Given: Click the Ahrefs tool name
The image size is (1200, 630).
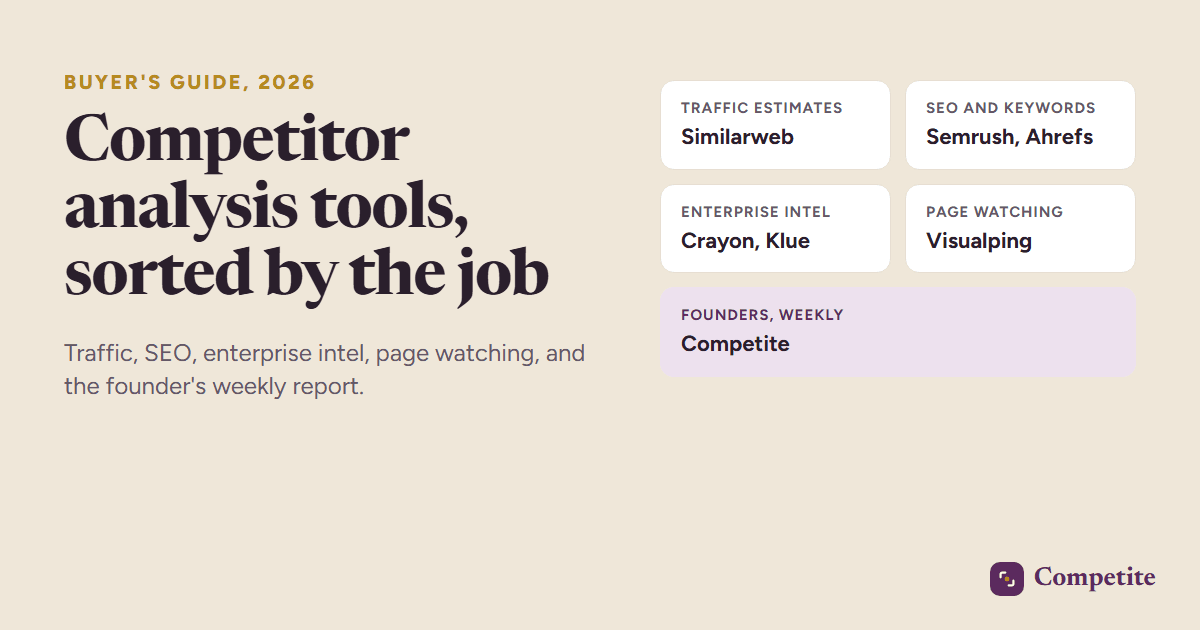Looking at the screenshot, I should point(1059,137).
